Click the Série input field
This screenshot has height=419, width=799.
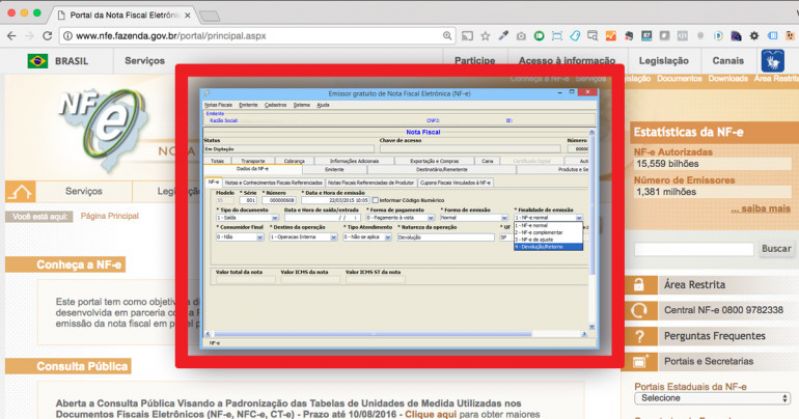point(249,200)
